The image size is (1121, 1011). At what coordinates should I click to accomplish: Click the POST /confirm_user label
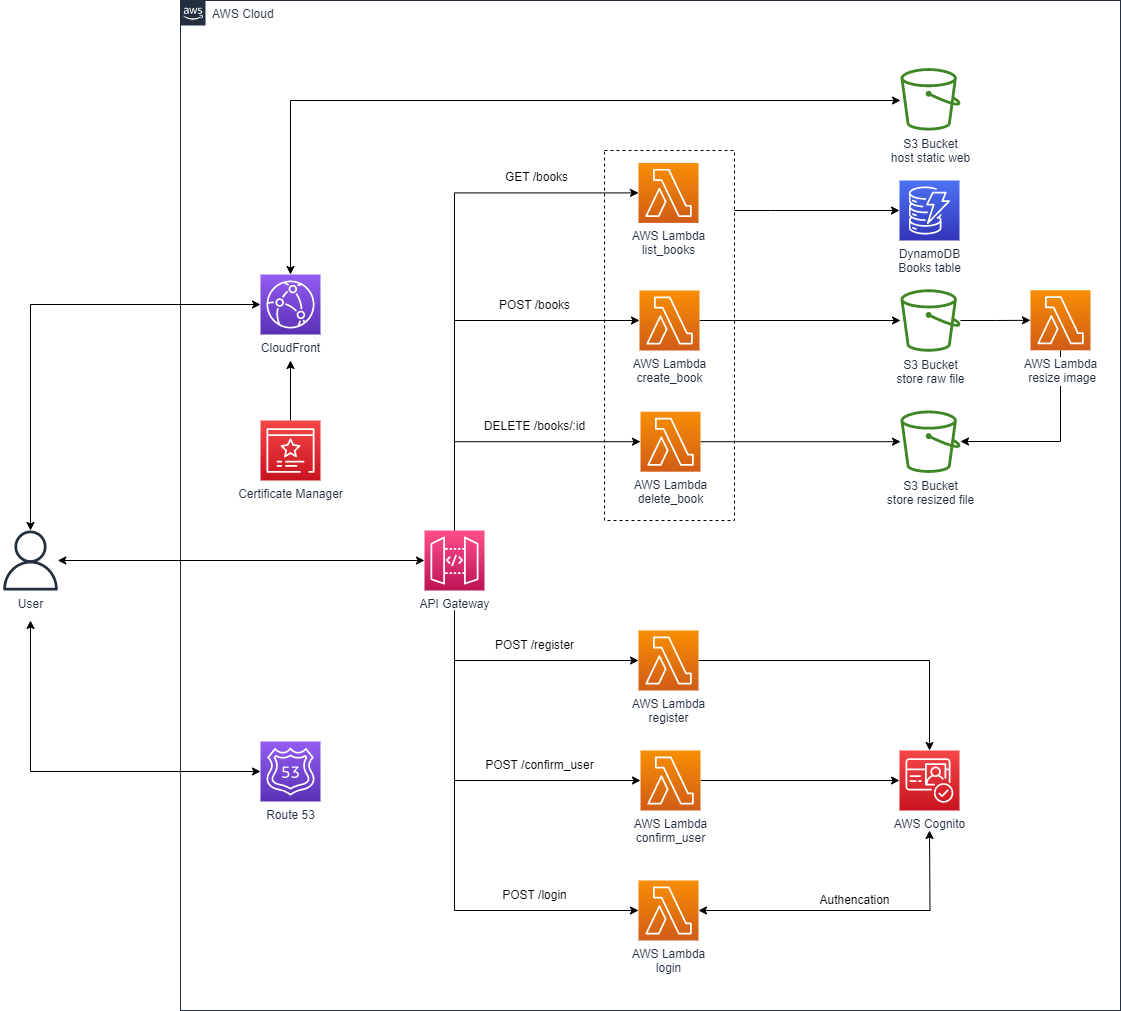pyautogui.click(x=539, y=764)
